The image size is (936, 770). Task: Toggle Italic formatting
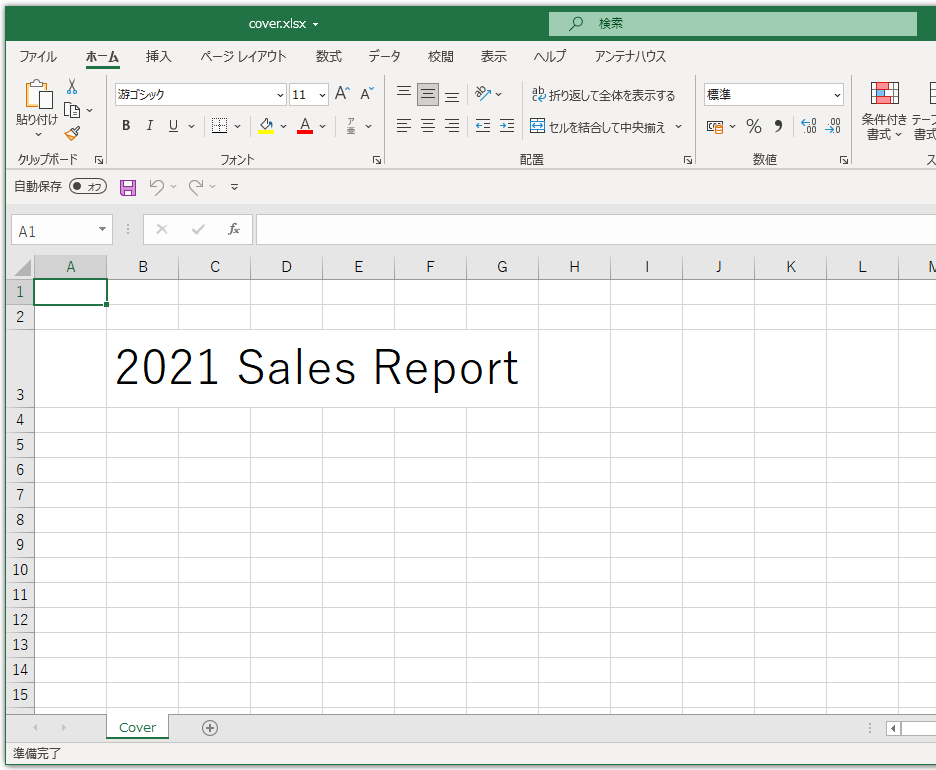[150, 126]
